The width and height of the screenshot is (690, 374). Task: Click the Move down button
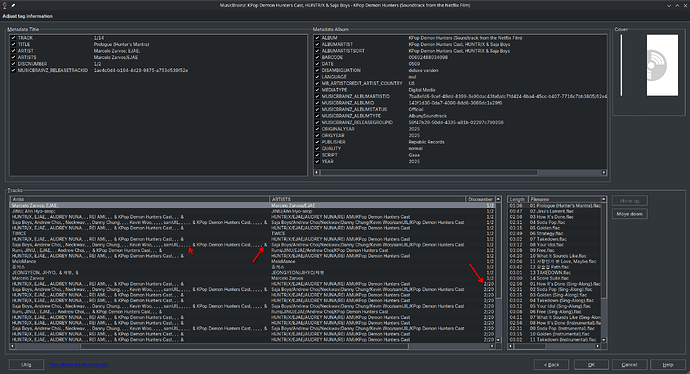click(x=629, y=214)
